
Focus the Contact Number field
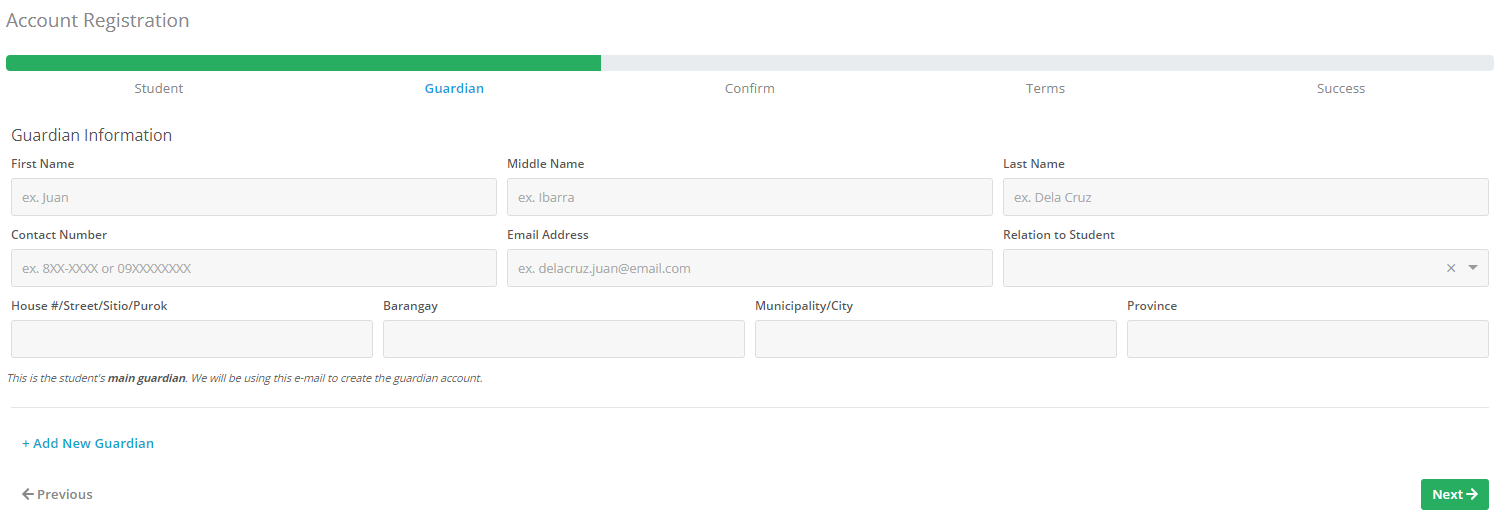(253, 268)
